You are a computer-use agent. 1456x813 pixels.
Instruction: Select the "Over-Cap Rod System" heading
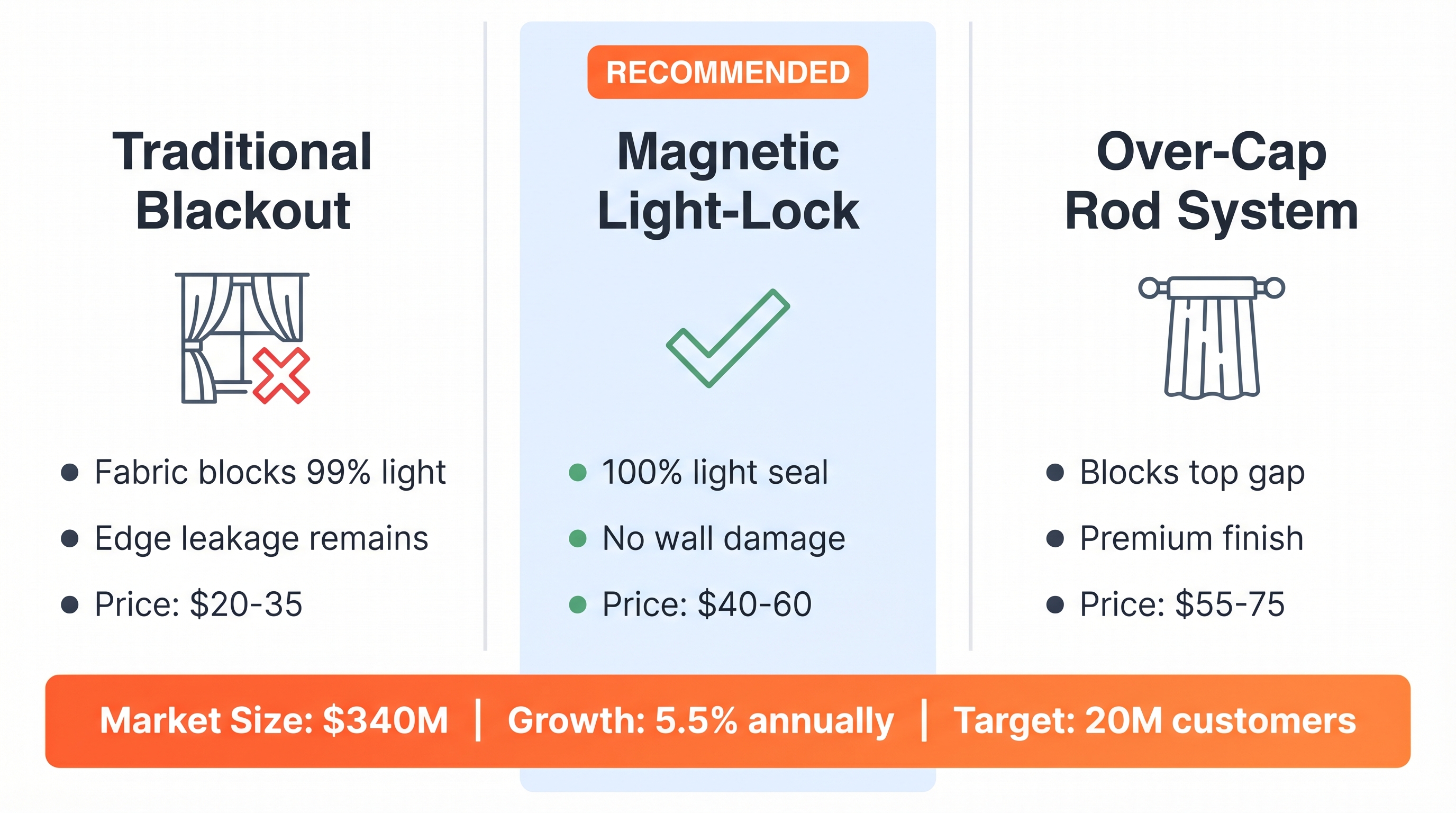tap(1211, 181)
